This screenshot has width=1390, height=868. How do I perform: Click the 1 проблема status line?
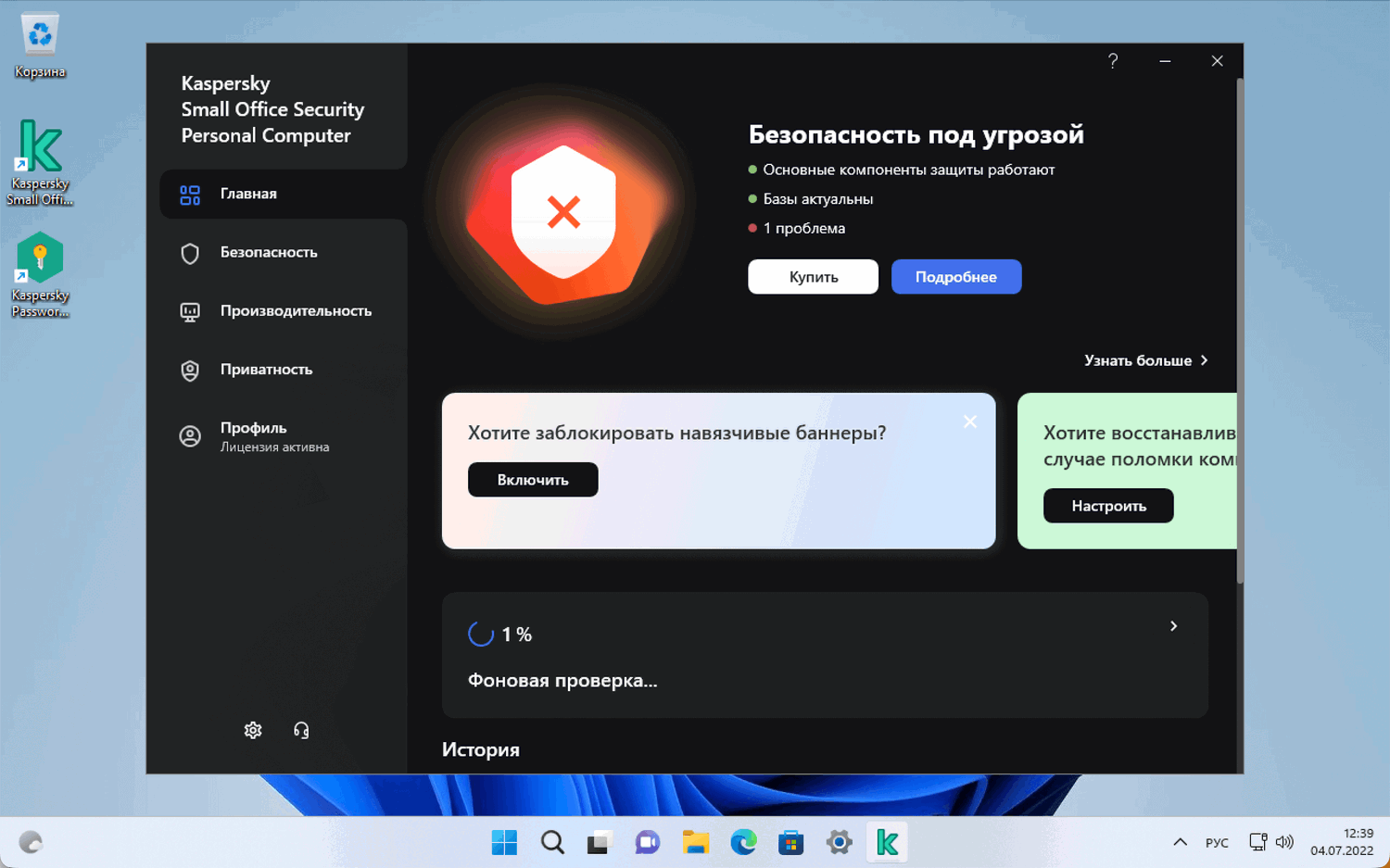click(x=797, y=228)
